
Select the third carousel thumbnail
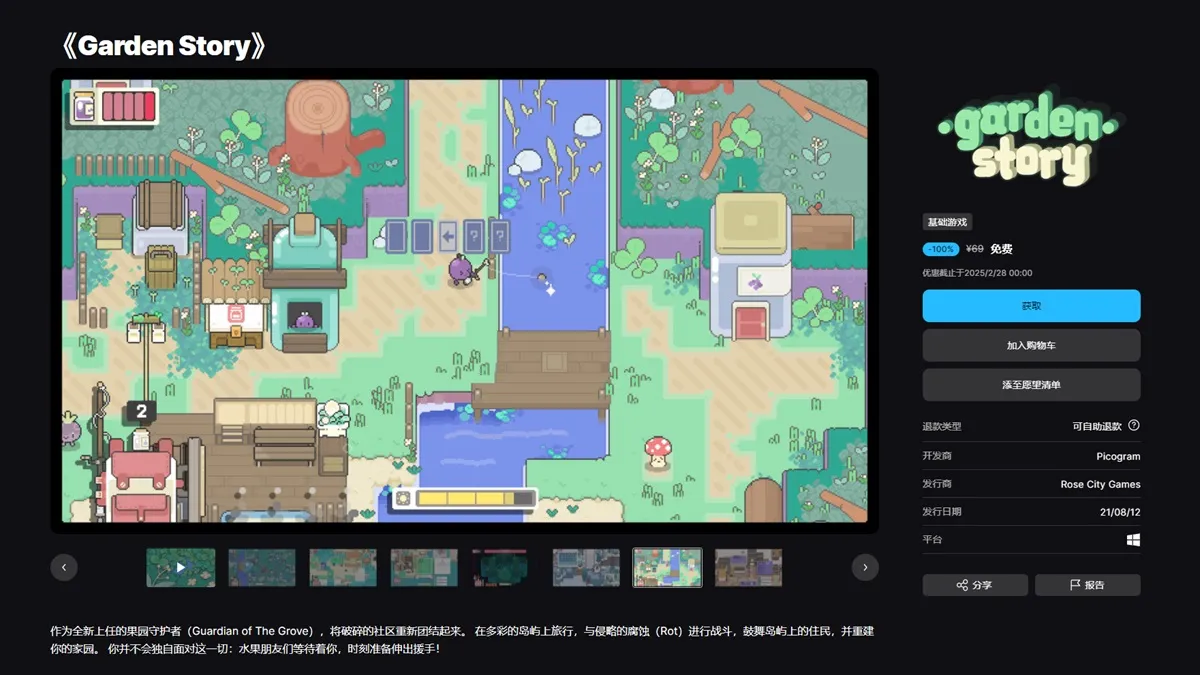click(x=343, y=567)
